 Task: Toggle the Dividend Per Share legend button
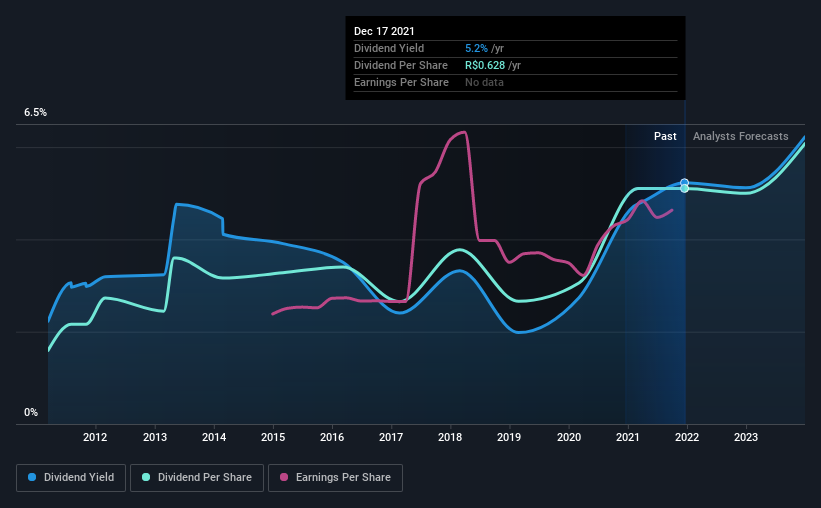click(x=197, y=478)
